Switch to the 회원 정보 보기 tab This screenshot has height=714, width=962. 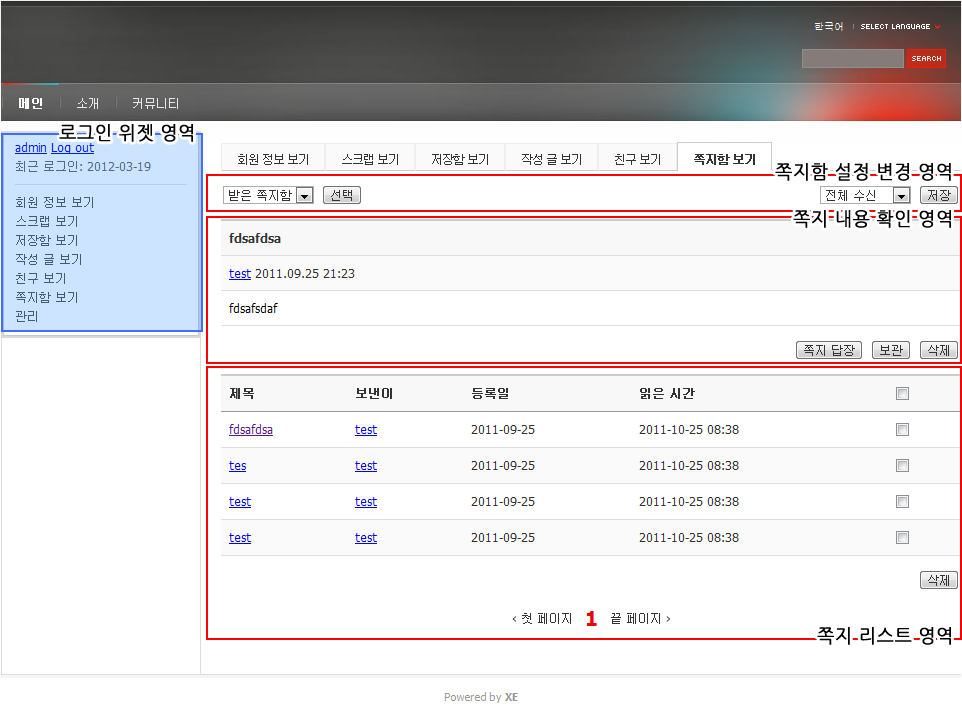(273, 159)
